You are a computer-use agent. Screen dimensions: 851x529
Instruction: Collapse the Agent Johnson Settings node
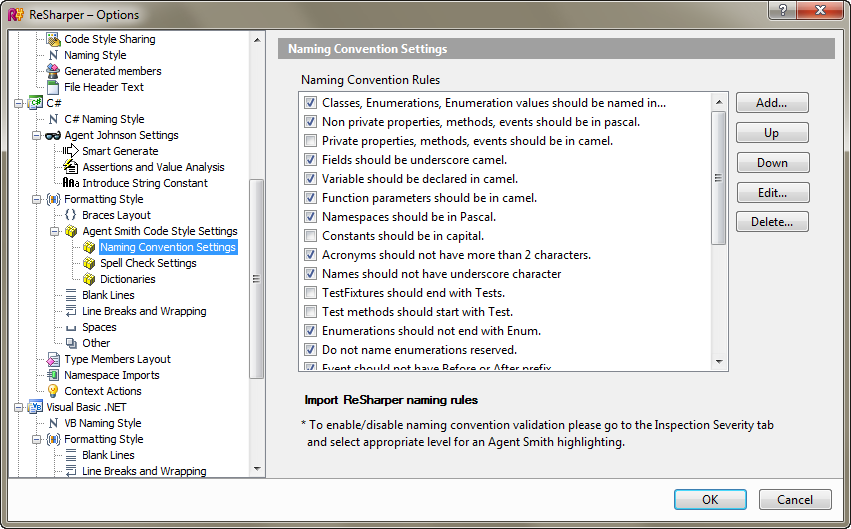[x=36, y=135]
